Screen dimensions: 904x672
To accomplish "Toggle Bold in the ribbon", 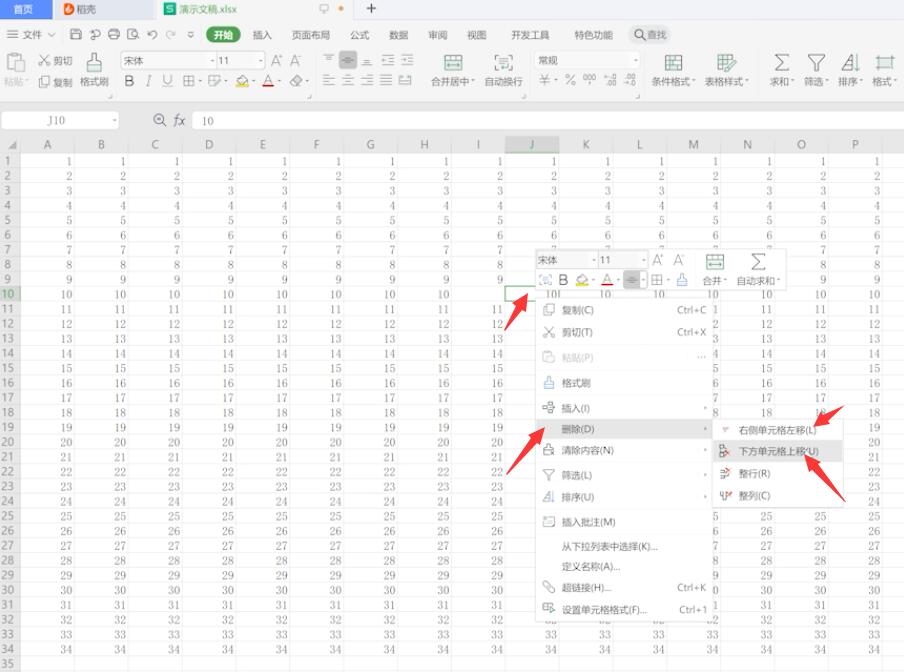I will [x=129, y=81].
